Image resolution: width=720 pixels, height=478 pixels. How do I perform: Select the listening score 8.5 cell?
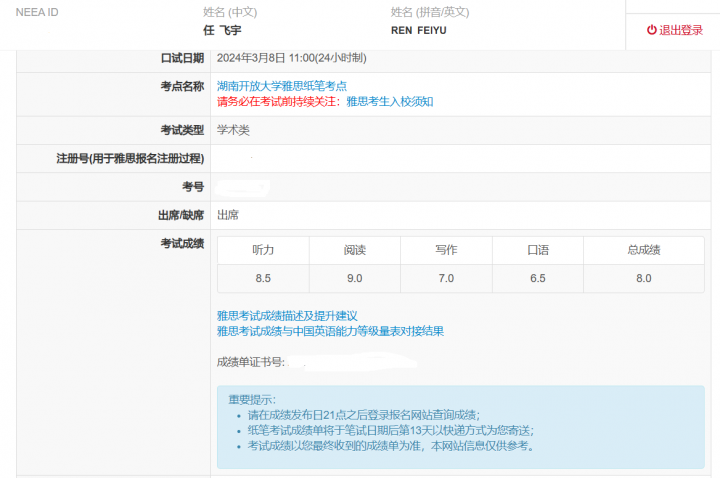coord(263,278)
